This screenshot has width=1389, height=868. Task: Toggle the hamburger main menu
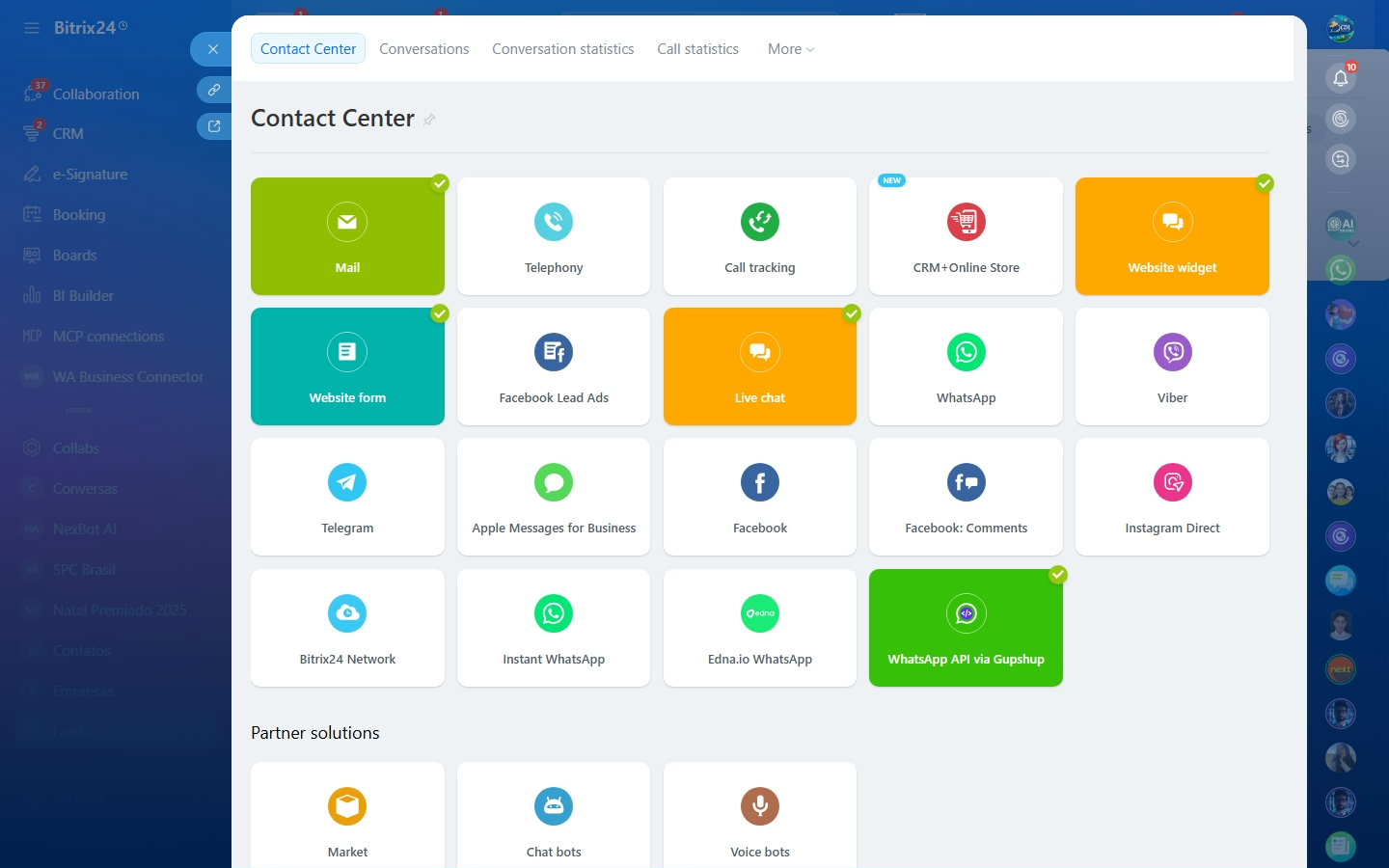click(32, 28)
